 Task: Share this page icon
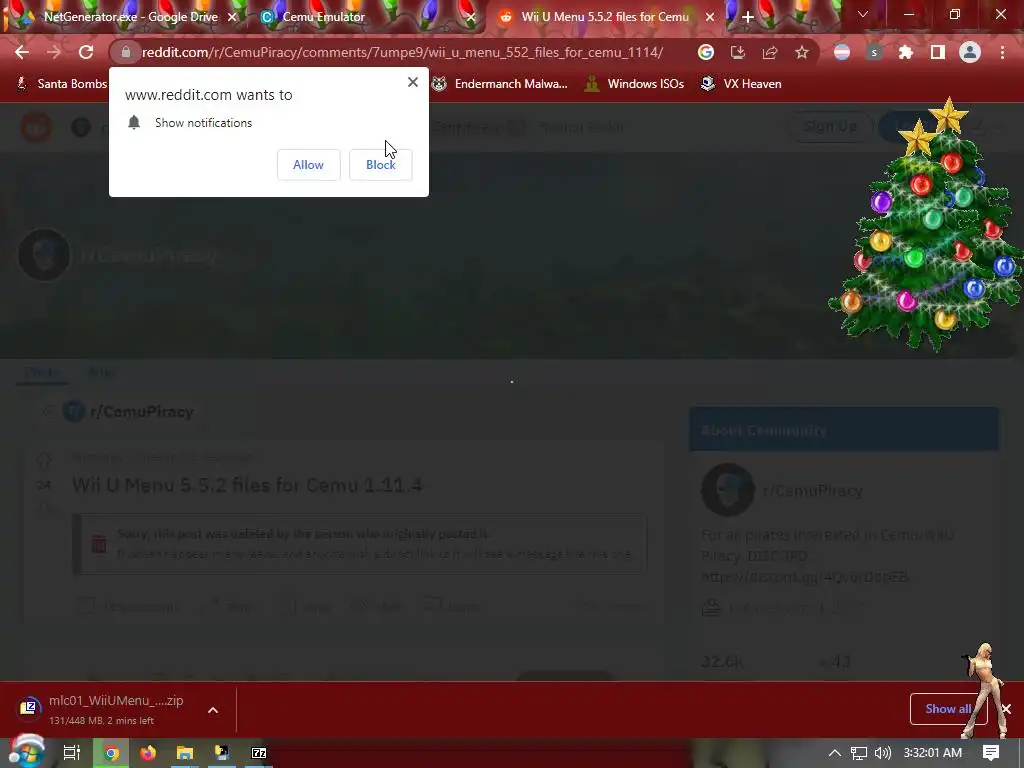pyautogui.click(x=769, y=52)
